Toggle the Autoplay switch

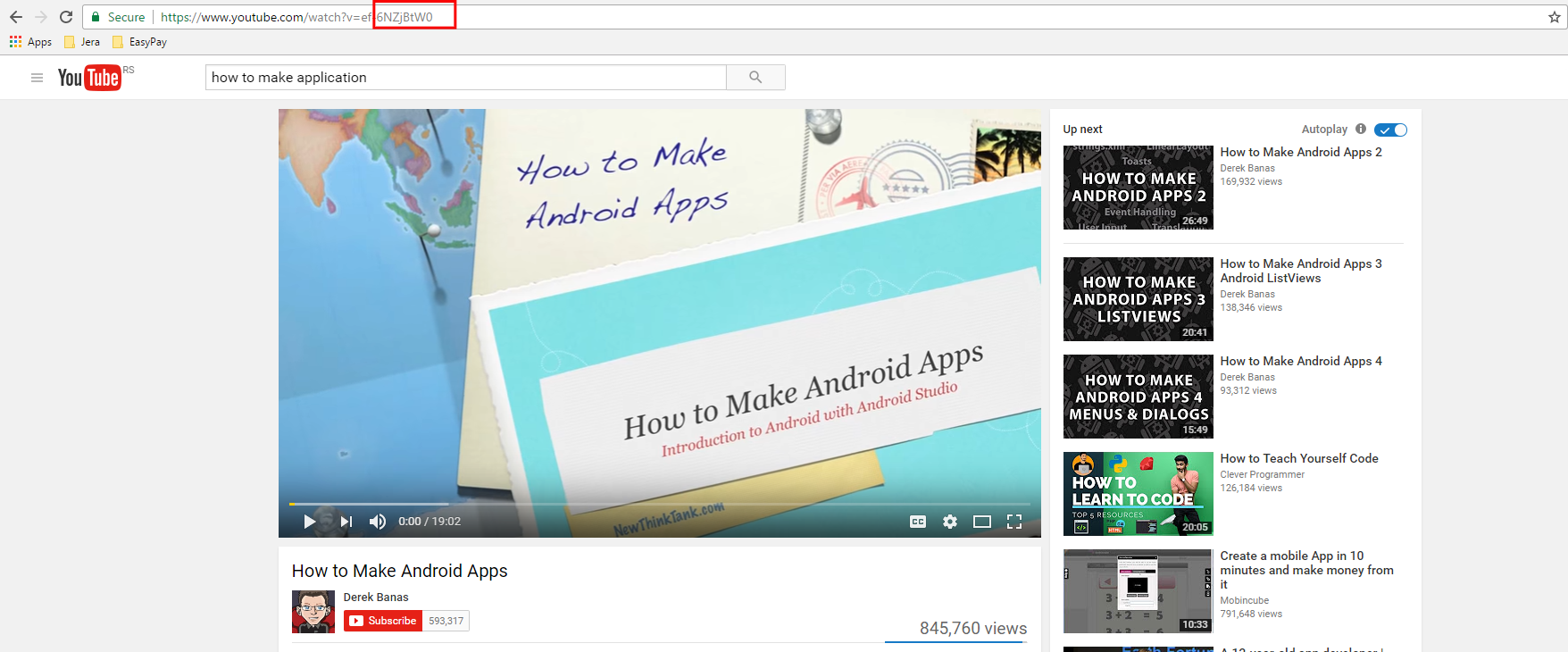click(1391, 130)
